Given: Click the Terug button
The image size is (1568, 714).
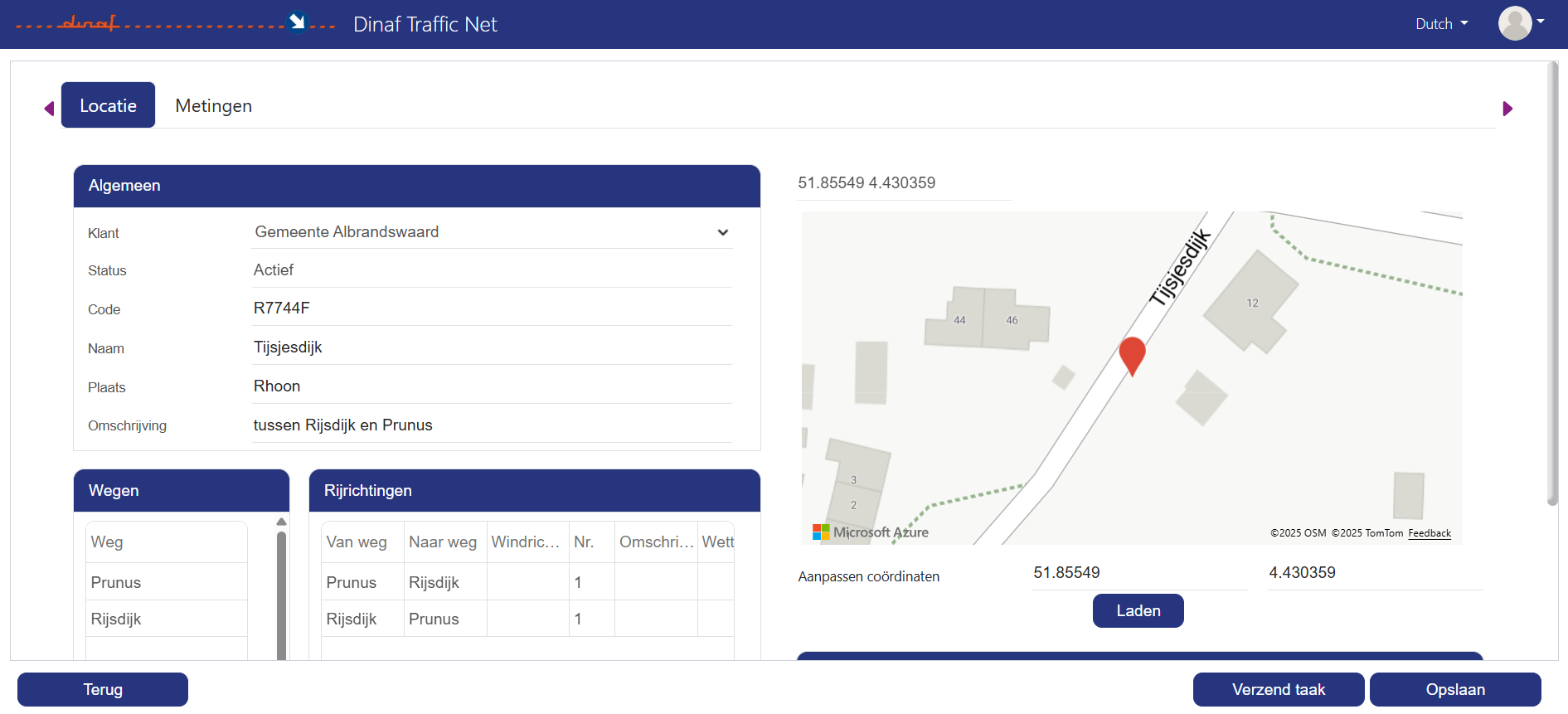Looking at the screenshot, I should click(103, 689).
